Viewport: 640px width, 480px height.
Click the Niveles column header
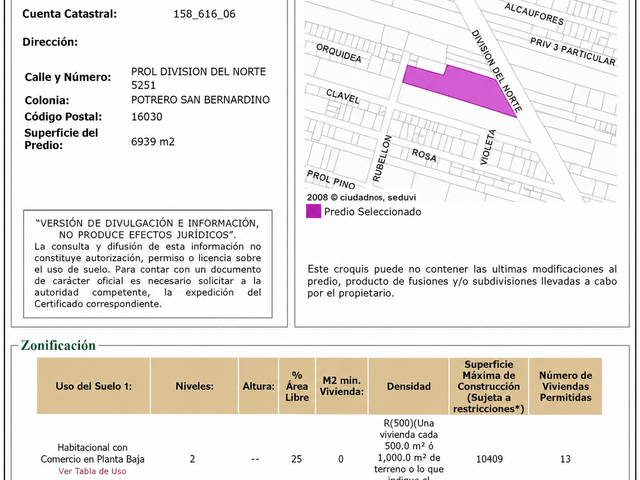[194, 386]
